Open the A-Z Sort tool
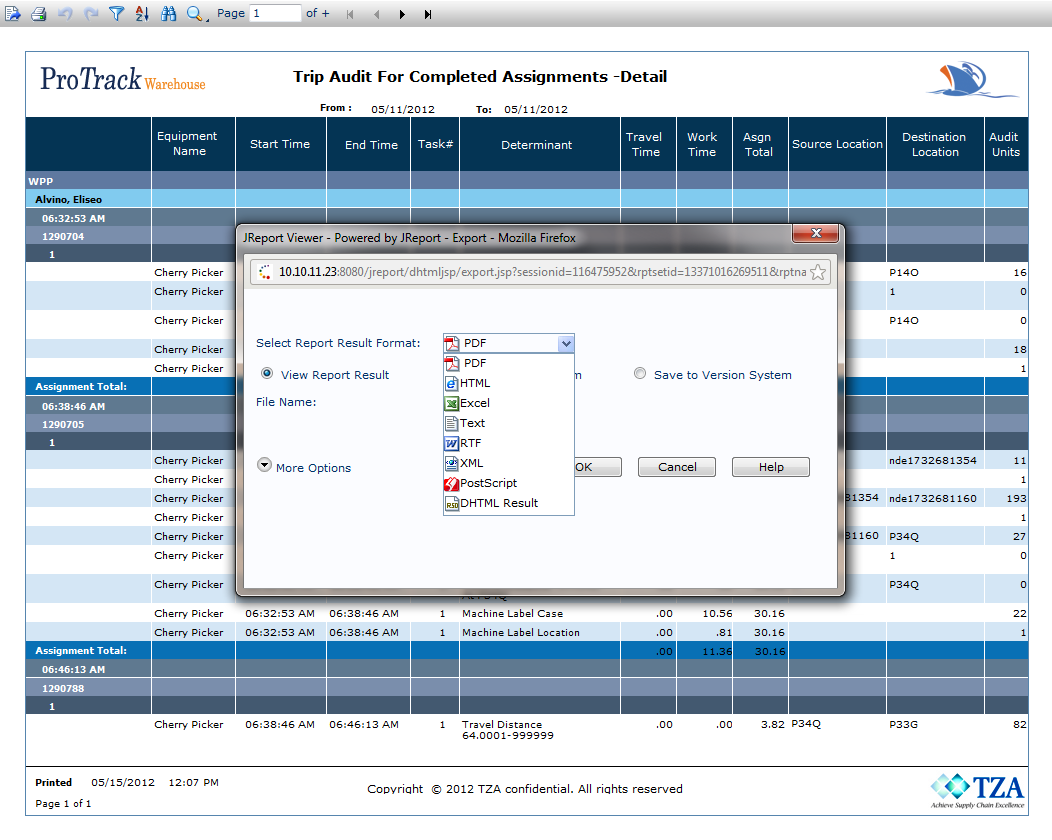The height and width of the screenshot is (840, 1052). 142,13
